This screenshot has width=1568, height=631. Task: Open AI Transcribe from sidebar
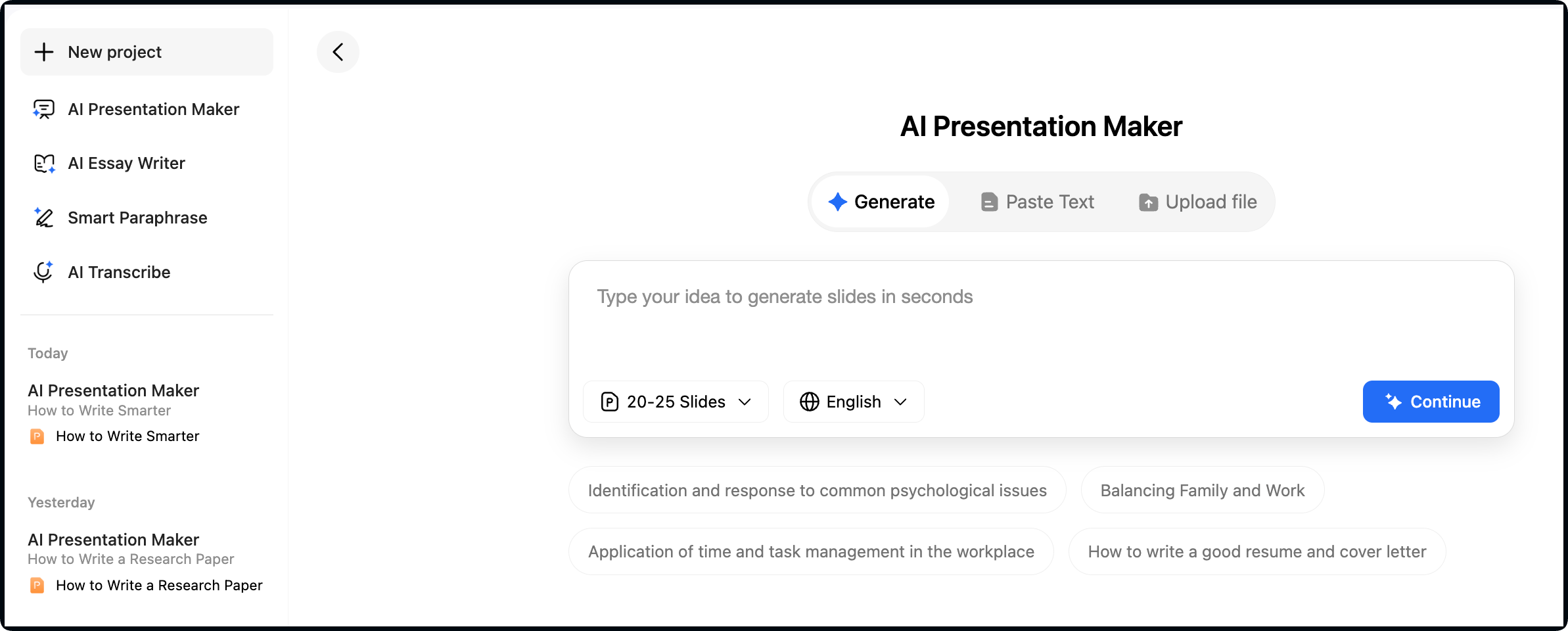(x=147, y=272)
